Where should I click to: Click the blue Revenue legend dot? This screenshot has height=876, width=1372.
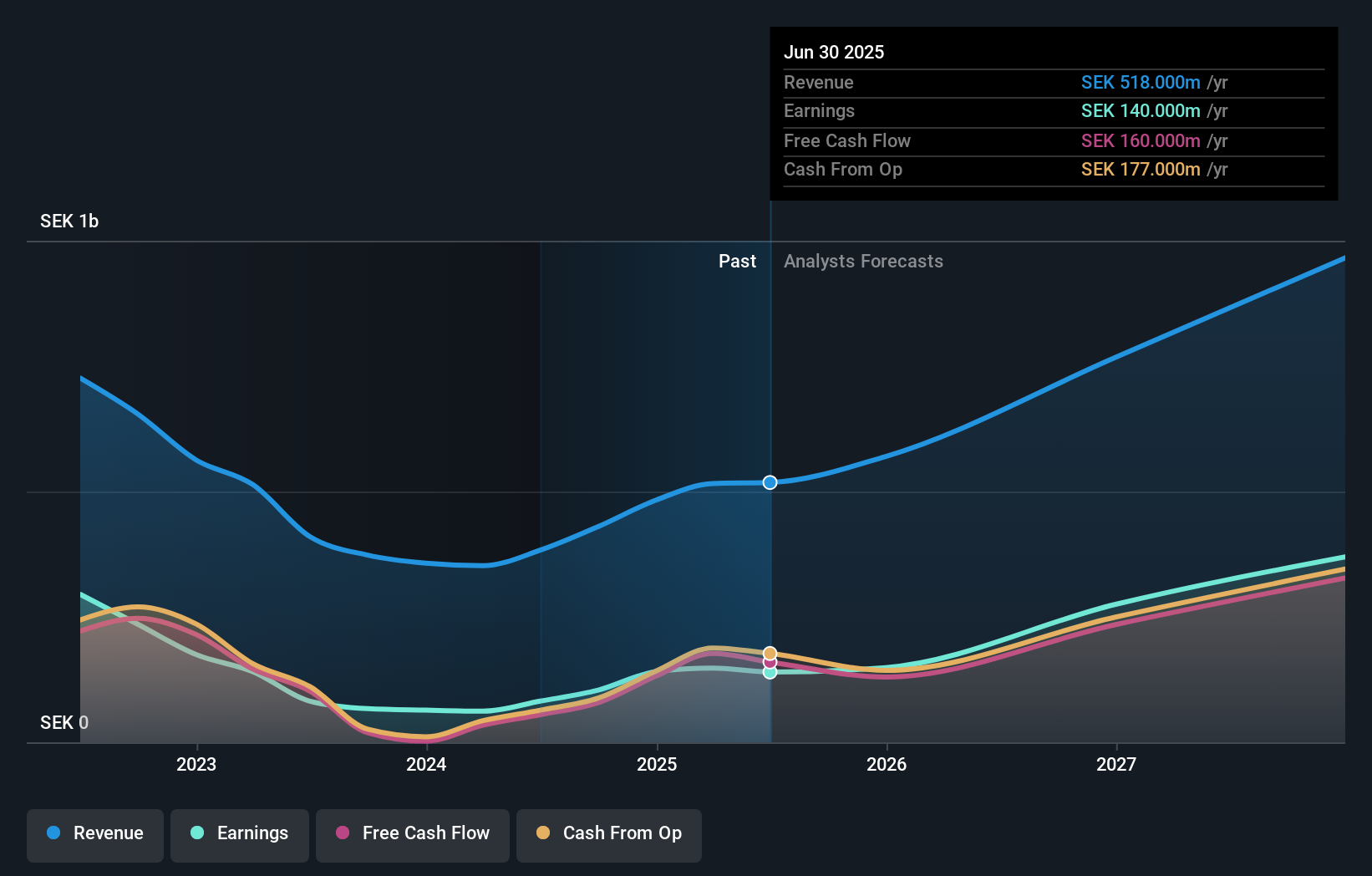pos(52,833)
